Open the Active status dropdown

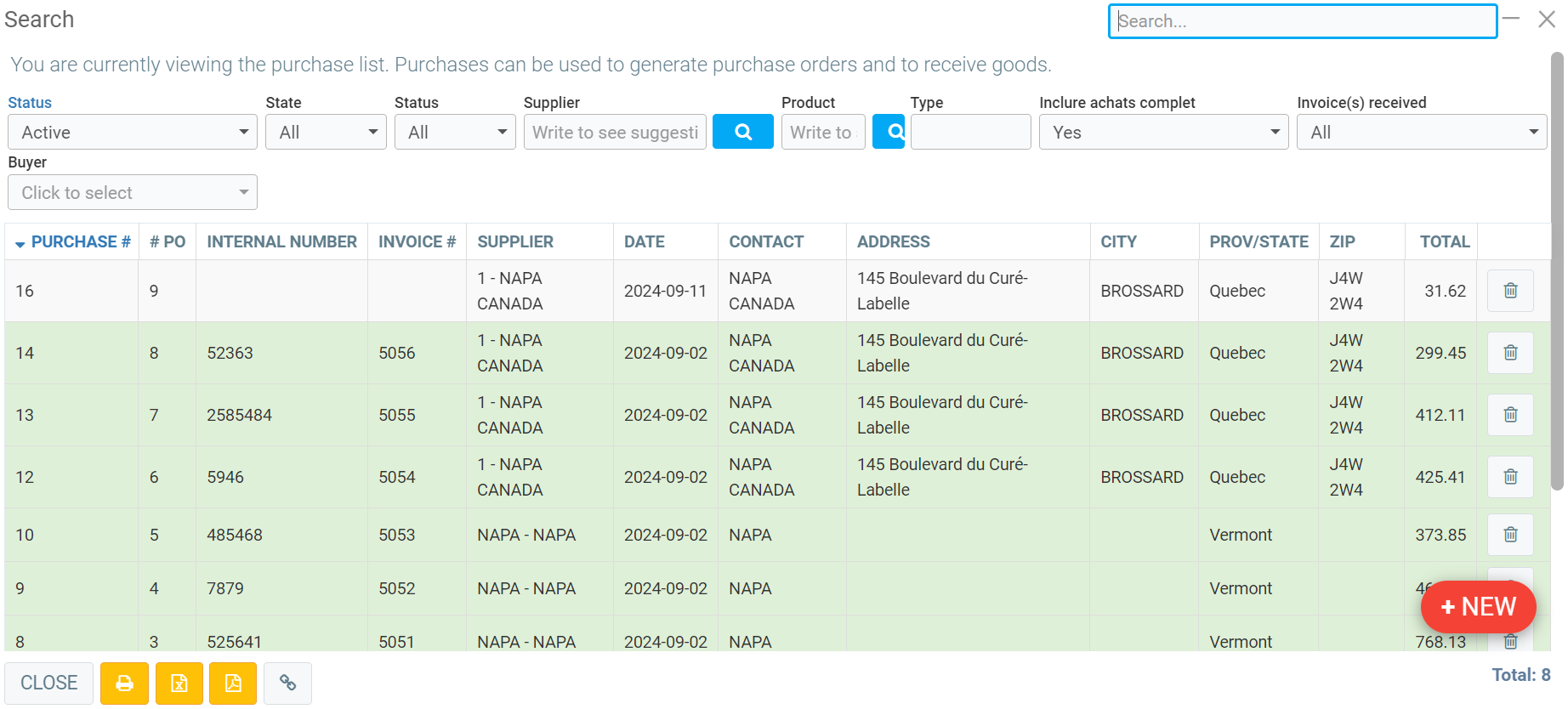tap(133, 133)
